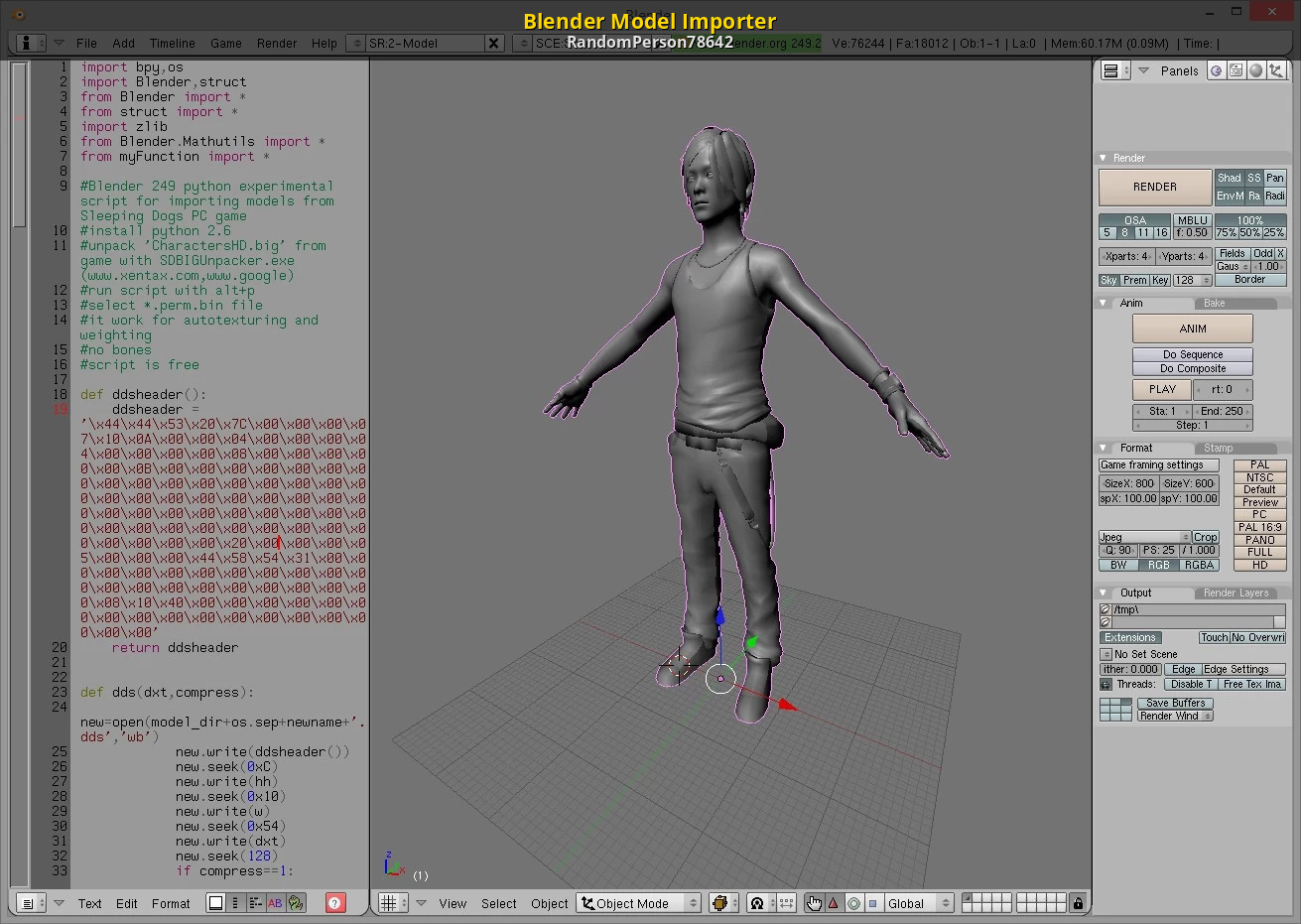
Task: Delete the SR:2-Model screen with X
Action: [493, 43]
